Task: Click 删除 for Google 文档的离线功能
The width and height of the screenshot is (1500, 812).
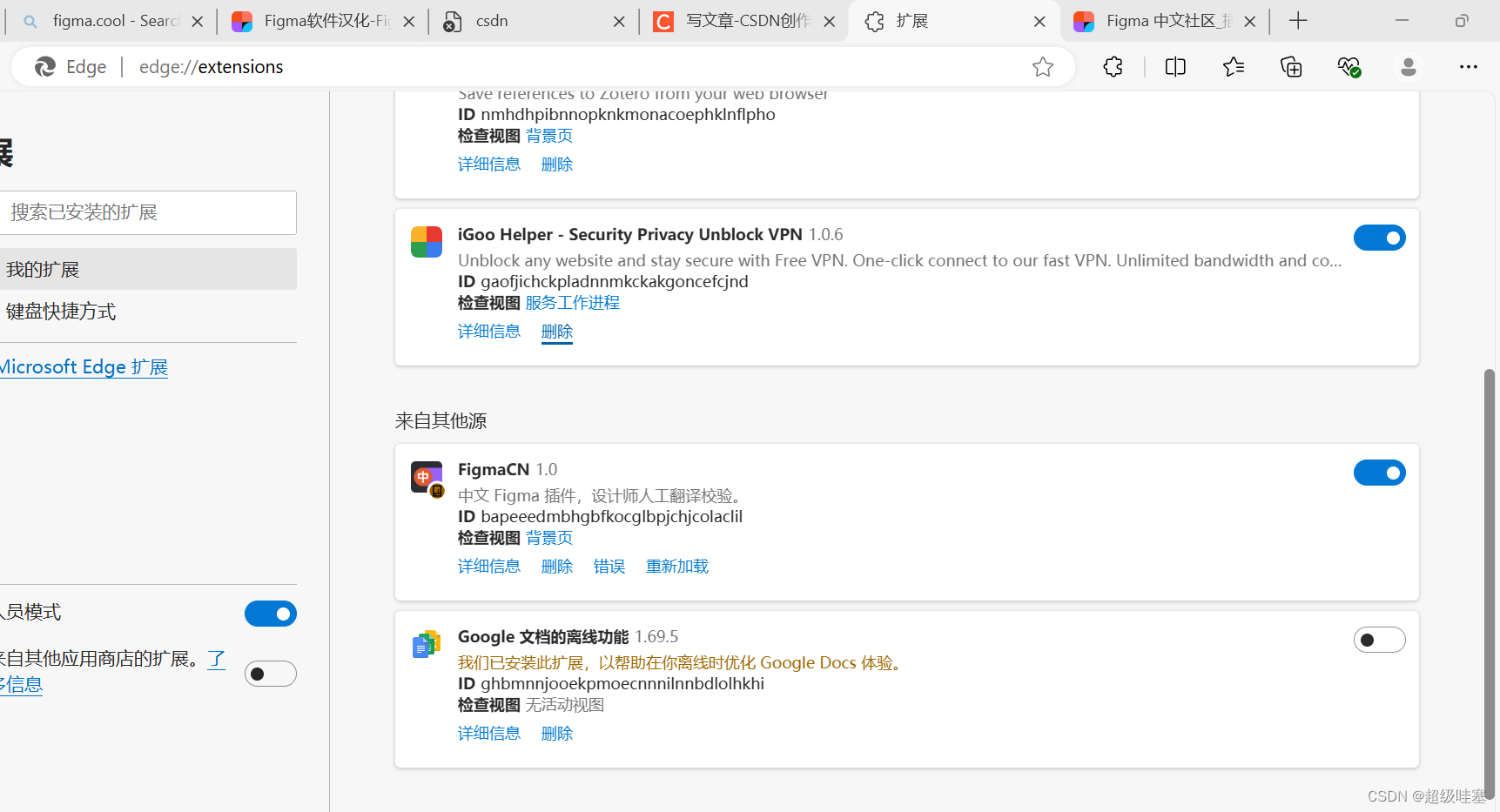Action: (557, 734)
